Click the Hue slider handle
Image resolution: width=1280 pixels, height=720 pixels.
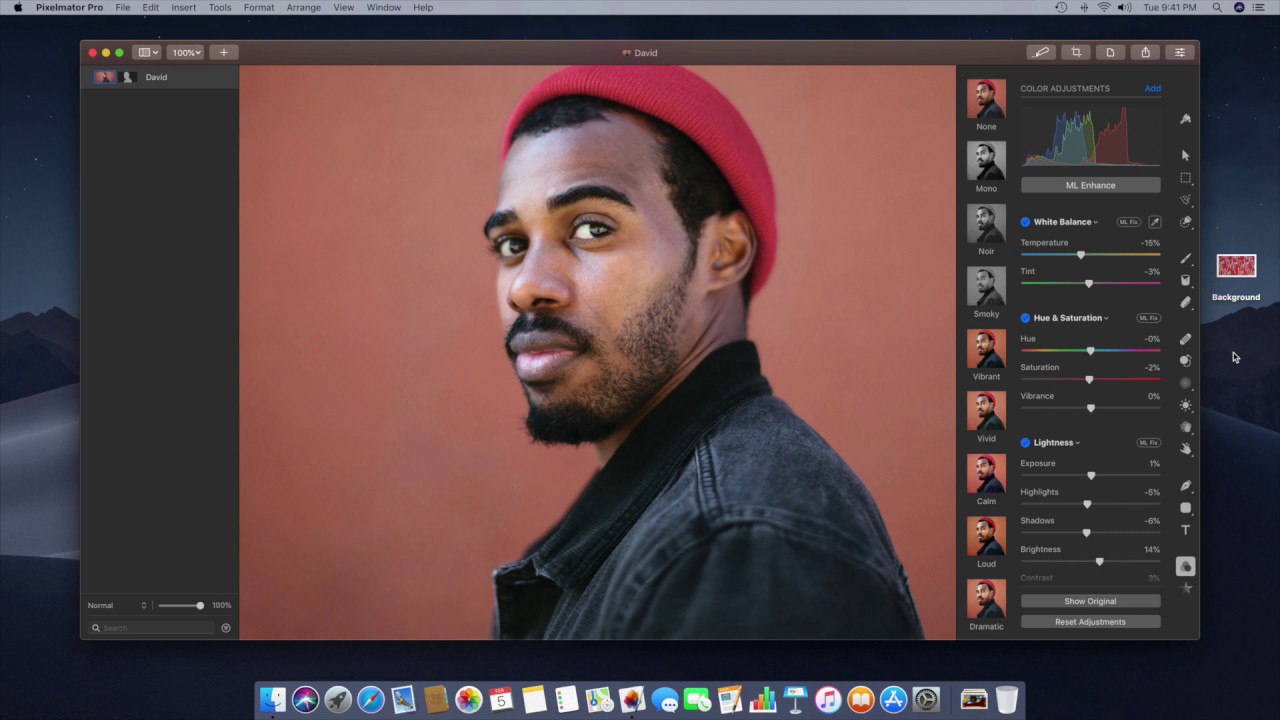pos(1090,350)
